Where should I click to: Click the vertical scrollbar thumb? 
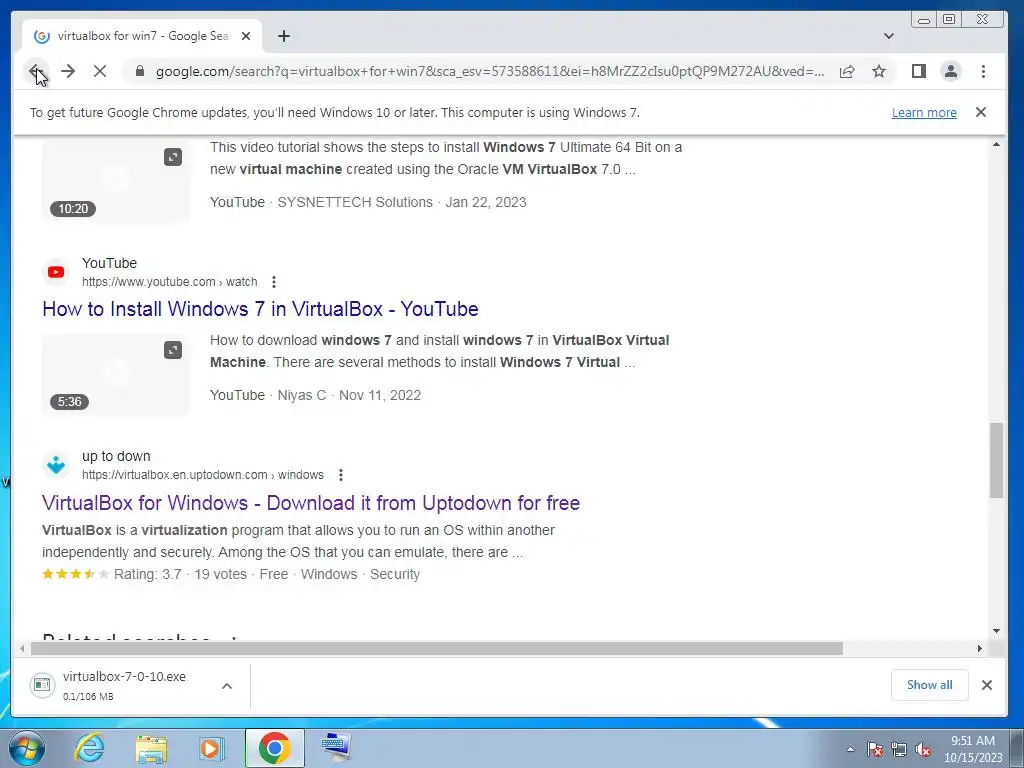coord(996,460)
